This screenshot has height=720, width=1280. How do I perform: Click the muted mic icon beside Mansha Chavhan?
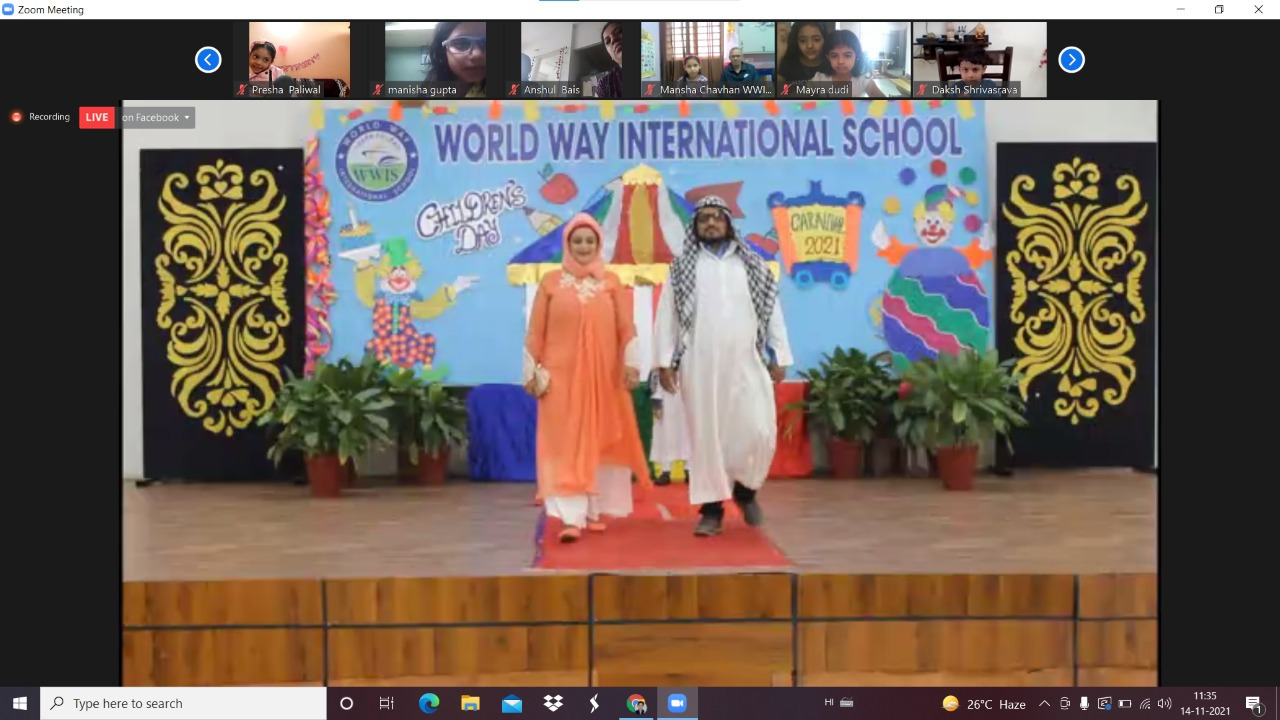[650, 90]
